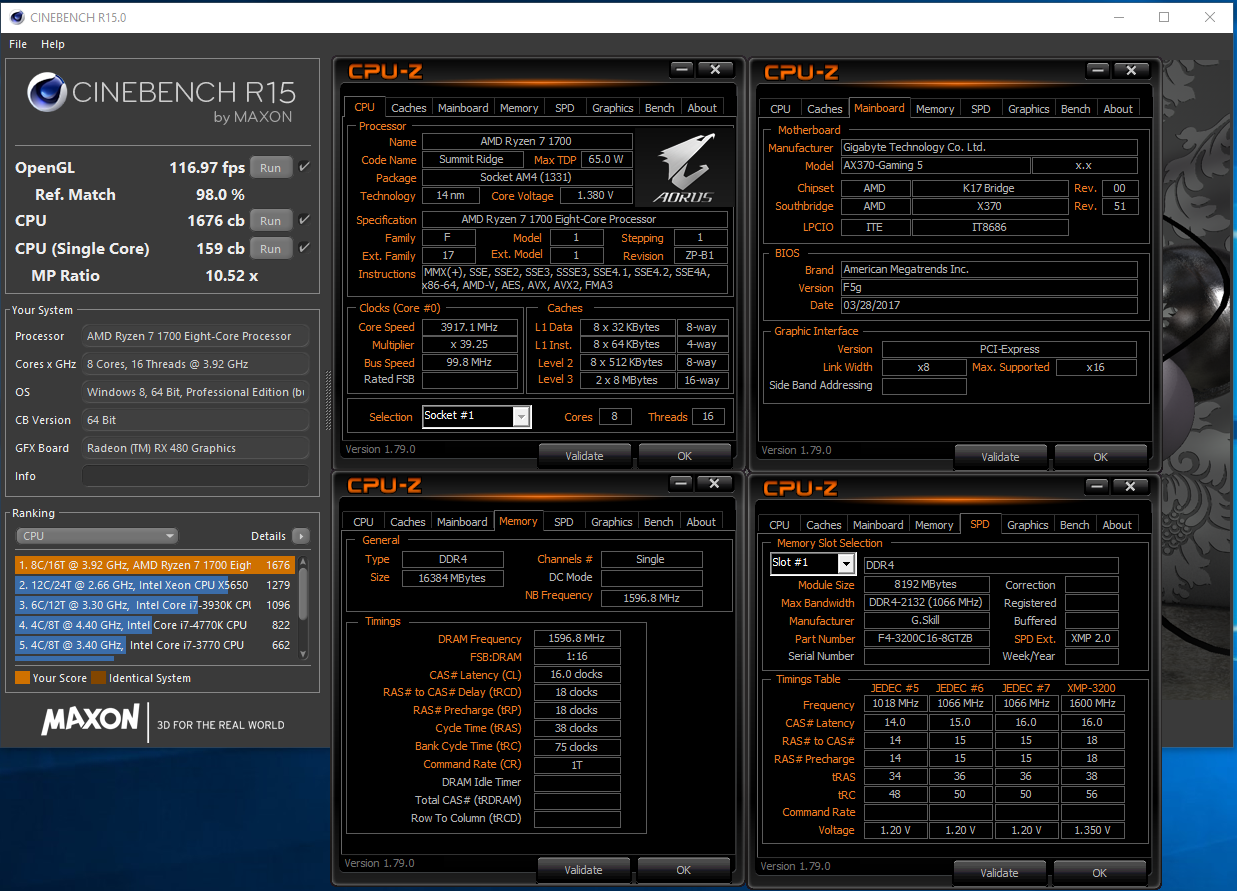Open the Bench tab in the CPU window
The height and width of the screenshot is (891, 1237).
[659, 108]
